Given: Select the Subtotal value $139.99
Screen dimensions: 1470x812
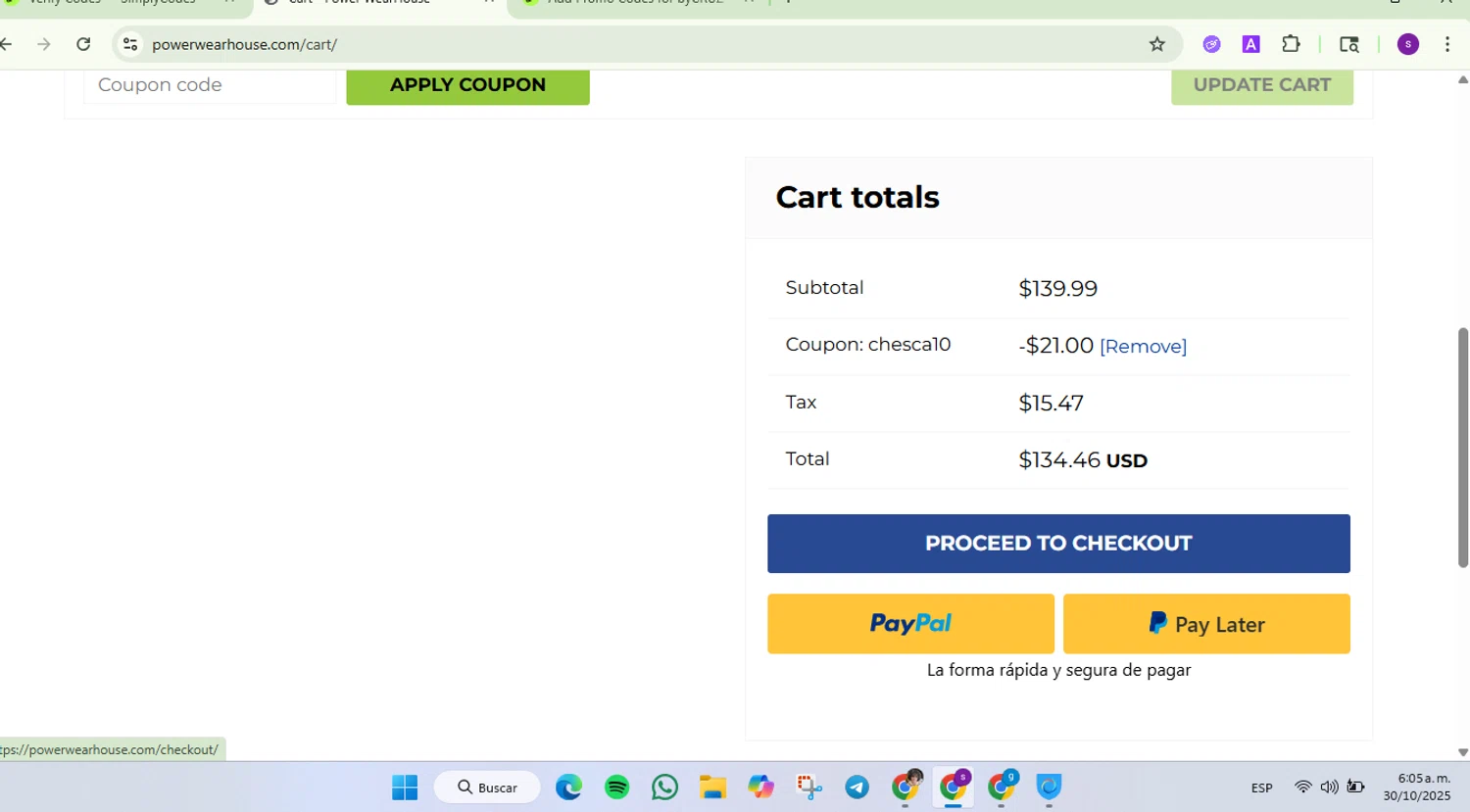Looking at the screenshot, I should (x=1058, y=289).
